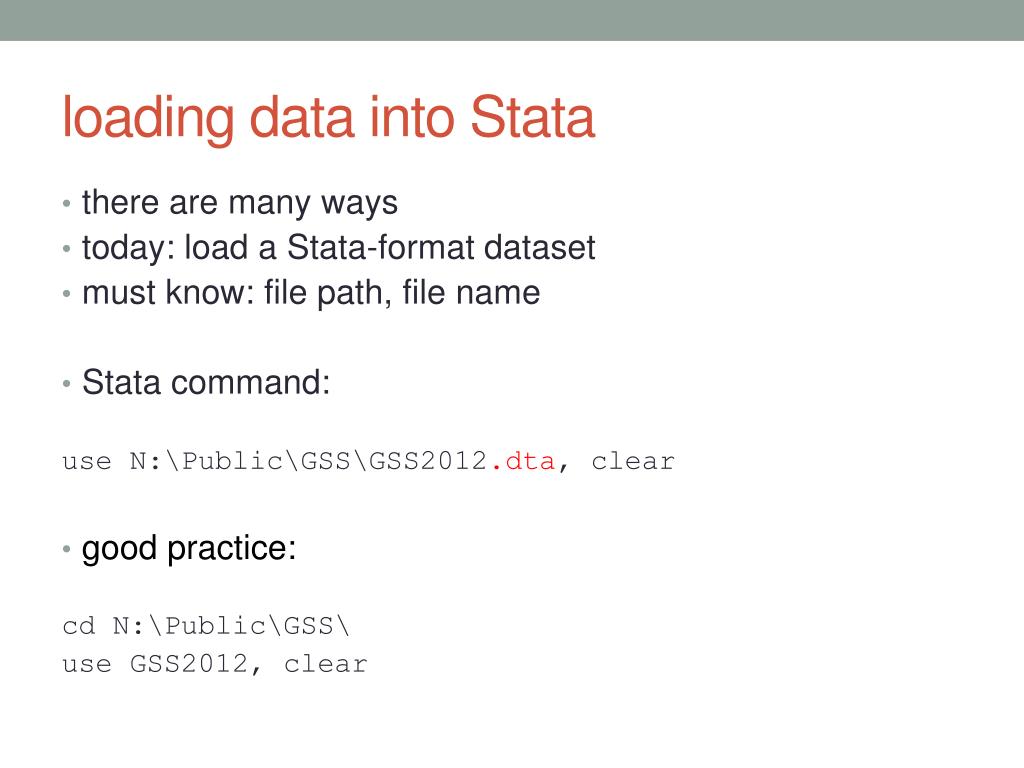1024x768 pixels.
Task: Click the word 'loading' in the title
Action: pyautogui.click(x=148, y=118)
